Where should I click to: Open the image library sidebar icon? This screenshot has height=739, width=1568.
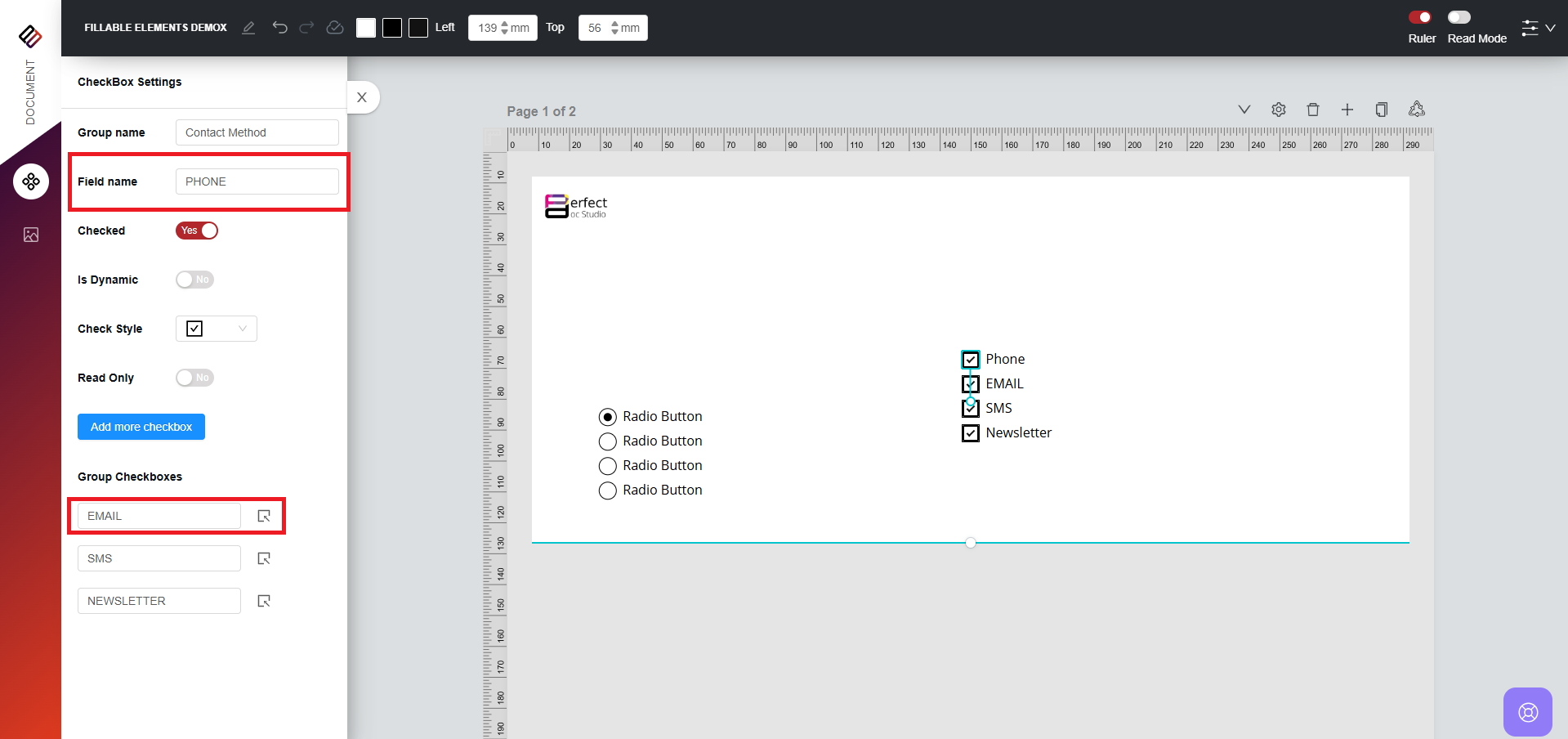[x=31, y=235]
